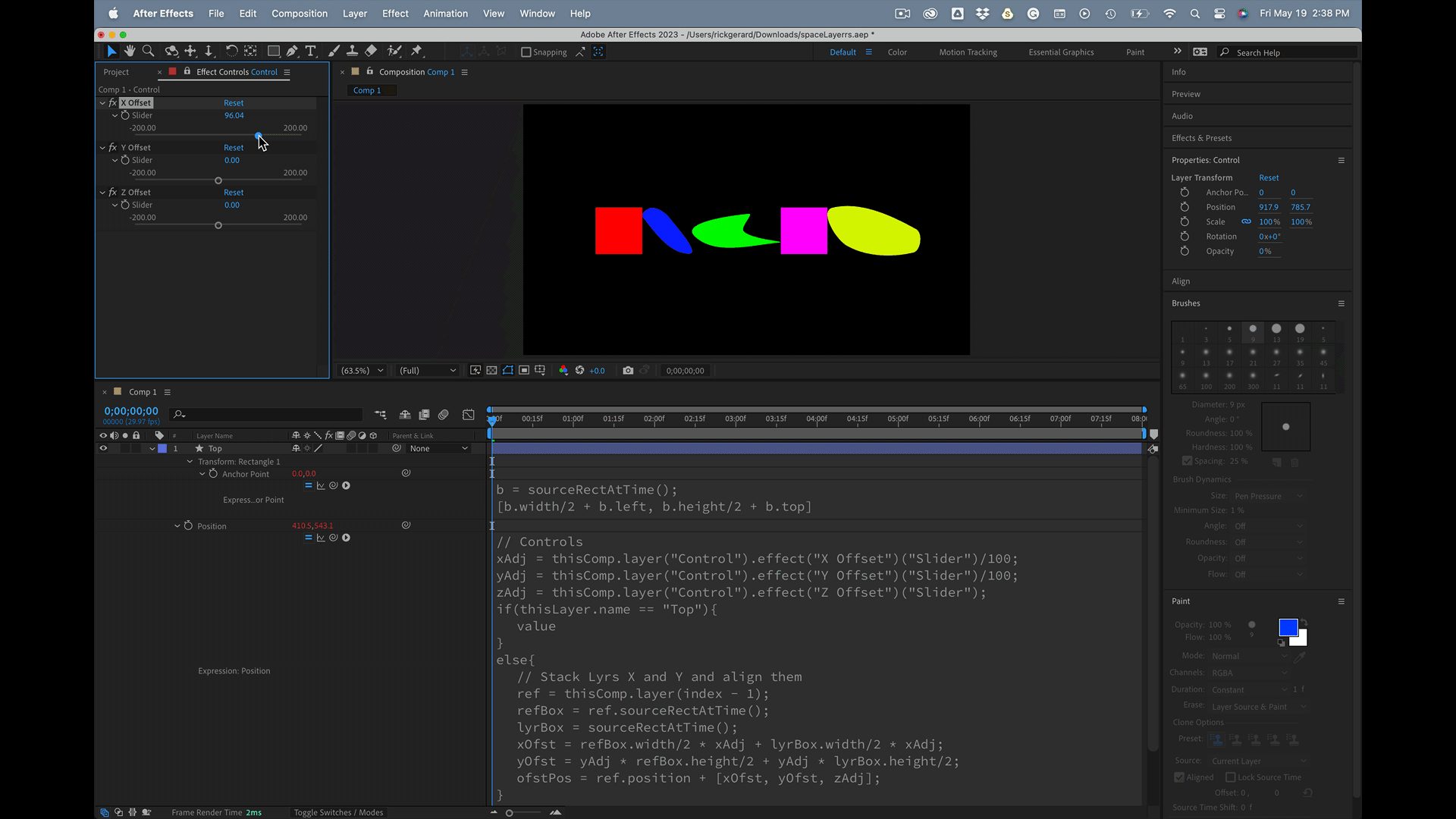Reset the Y Offset effect

coord(234,148)
